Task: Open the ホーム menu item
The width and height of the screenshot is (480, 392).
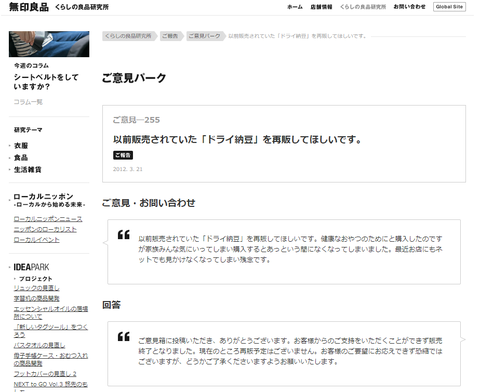Action: coord(295,7)
